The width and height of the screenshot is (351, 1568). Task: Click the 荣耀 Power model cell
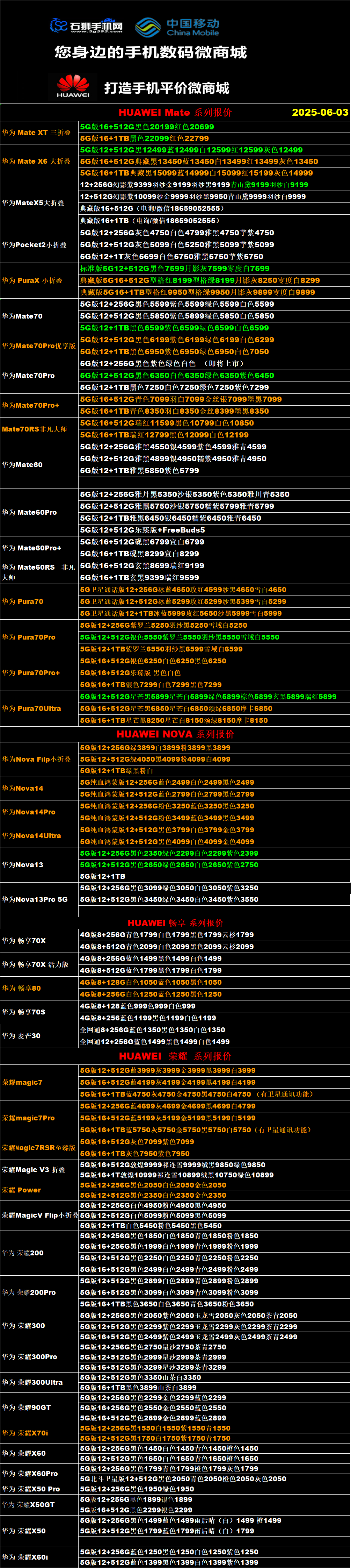(x=39, y=1190)
